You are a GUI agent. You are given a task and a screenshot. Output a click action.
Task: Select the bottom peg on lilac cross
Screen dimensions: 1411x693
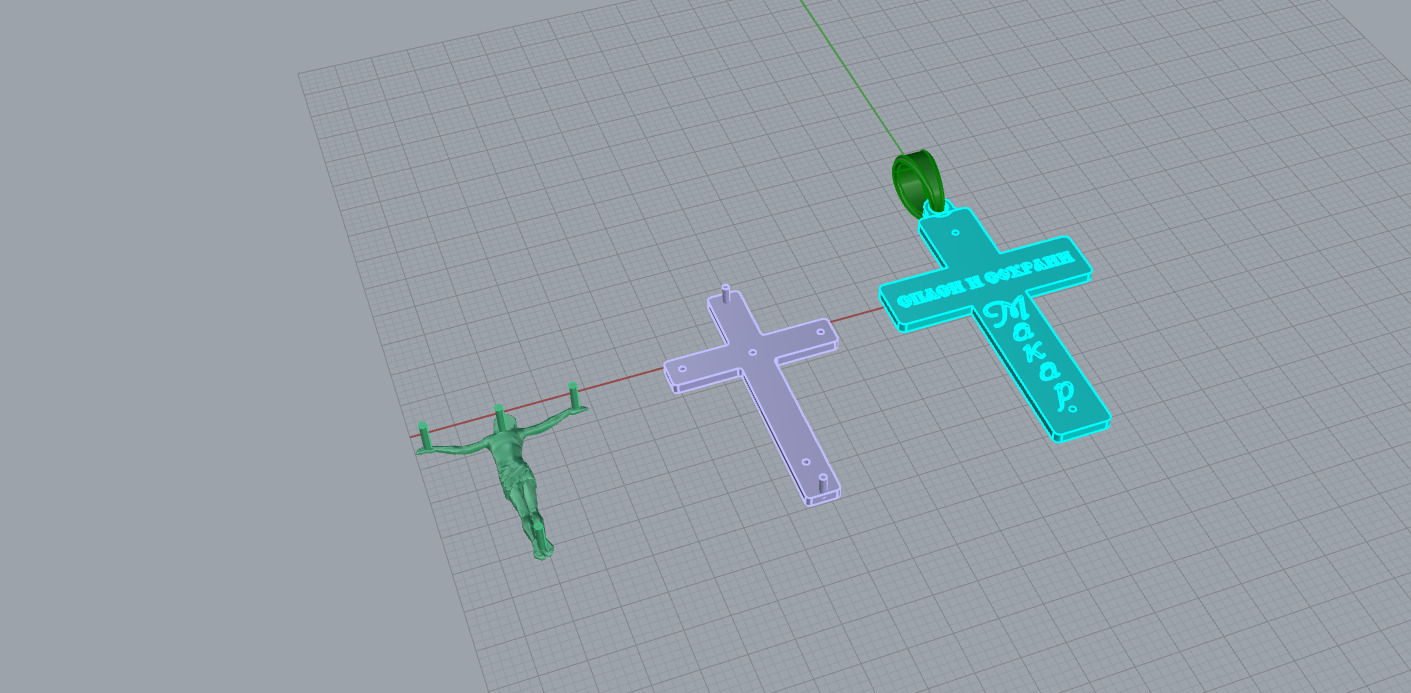point(823,485)
